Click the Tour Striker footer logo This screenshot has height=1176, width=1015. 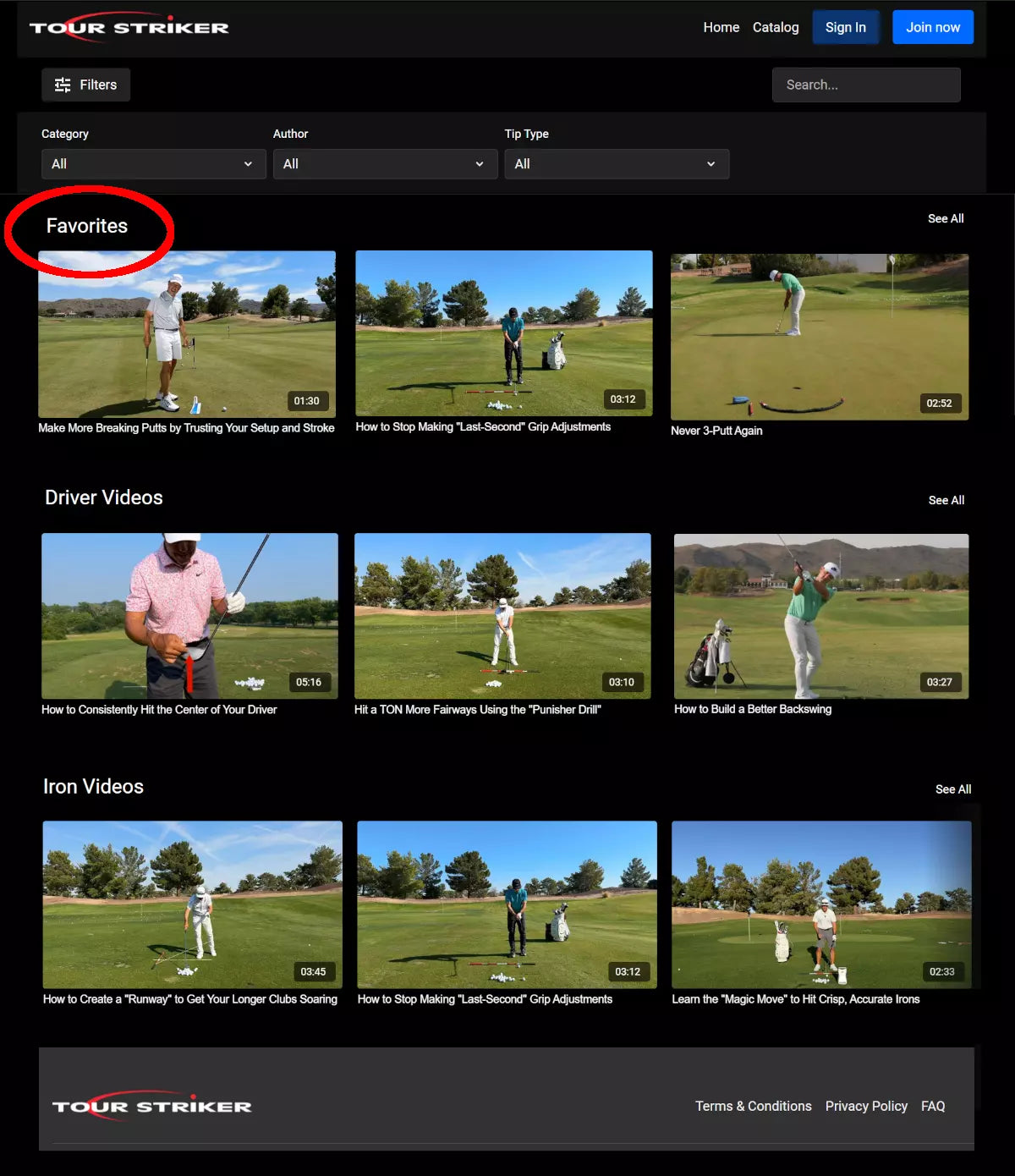pyautogui.click(x=151, y=1106)
